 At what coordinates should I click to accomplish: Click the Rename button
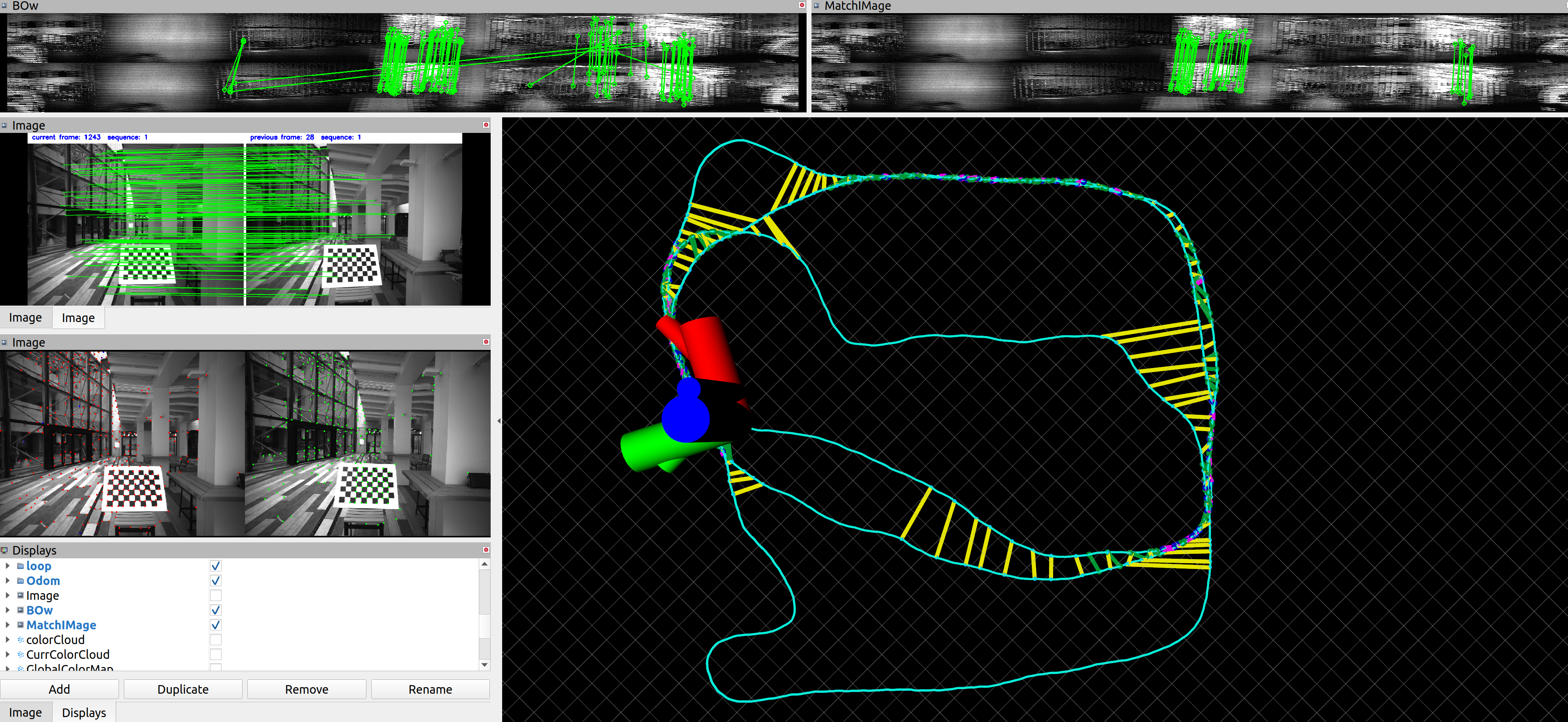[430, 689]
